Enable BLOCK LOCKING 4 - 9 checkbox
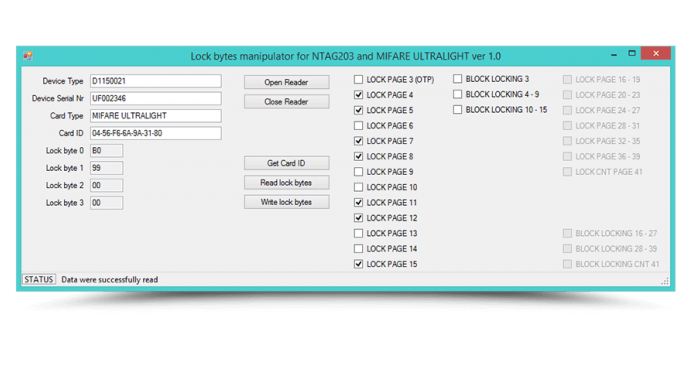This screenshot has width=690, height=373. pos(458,94)
